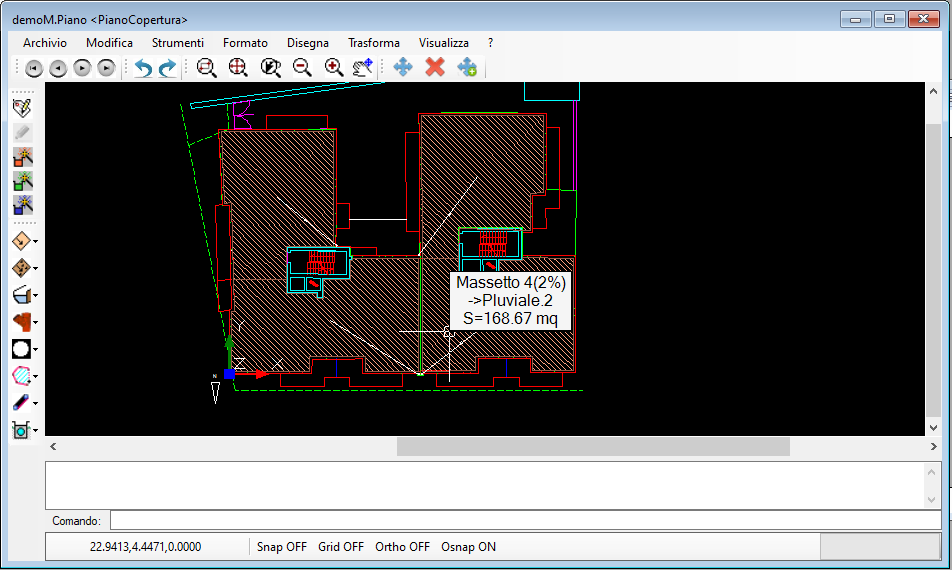952x570 pixels.
Task: Click the horizontal scrollbar thumb
Action: pos(593,447)
